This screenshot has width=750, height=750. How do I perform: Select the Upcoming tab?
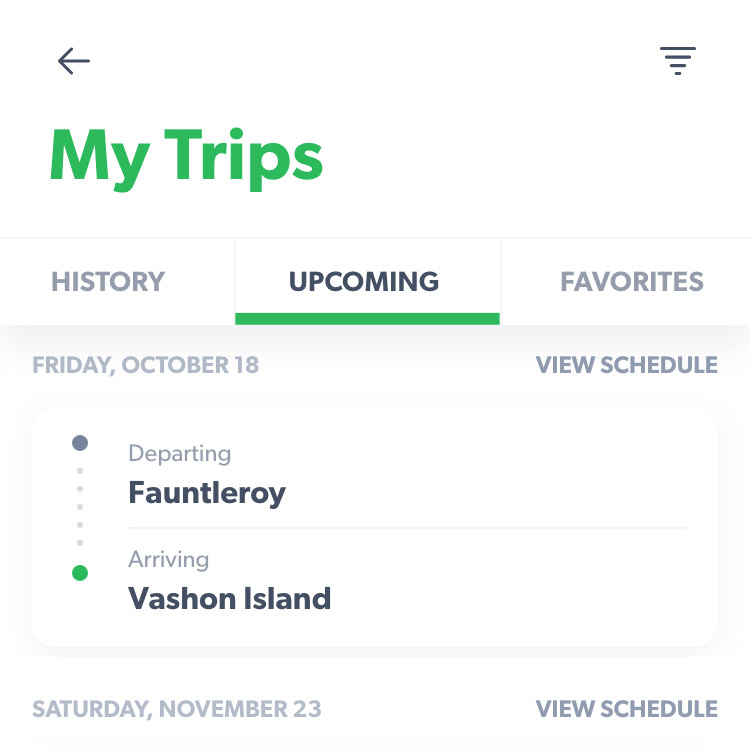point(364,281)
